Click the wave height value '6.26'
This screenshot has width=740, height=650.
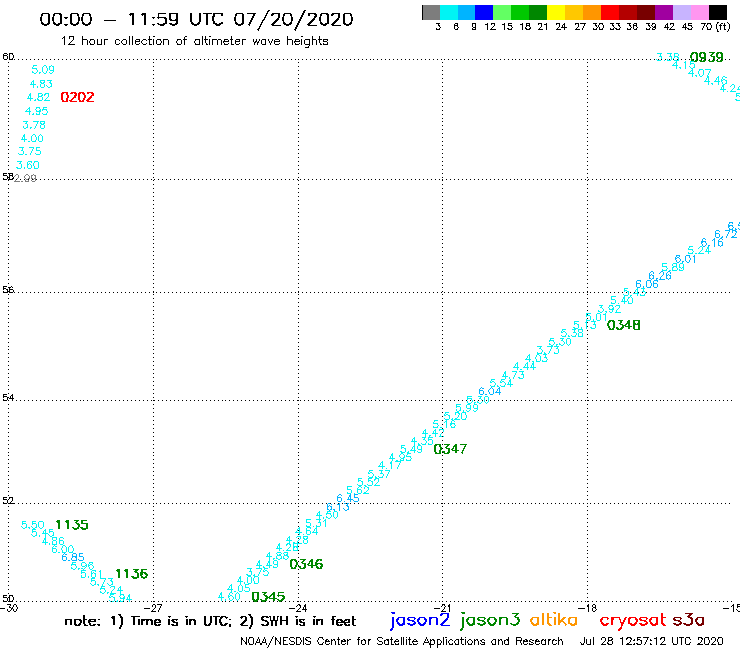pos(660,276)
